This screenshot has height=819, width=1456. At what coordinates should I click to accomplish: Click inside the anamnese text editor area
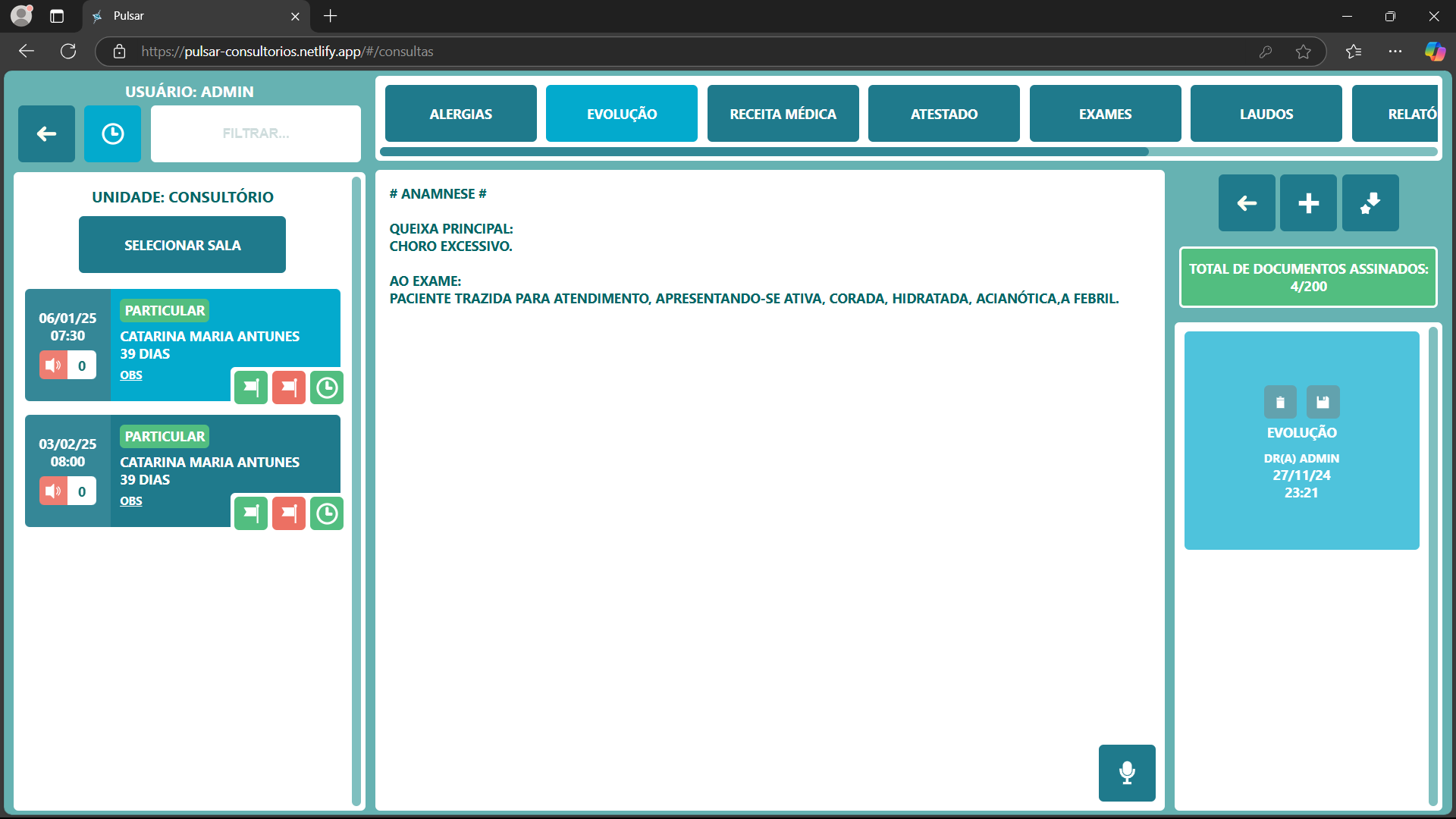tap(770, 490)
